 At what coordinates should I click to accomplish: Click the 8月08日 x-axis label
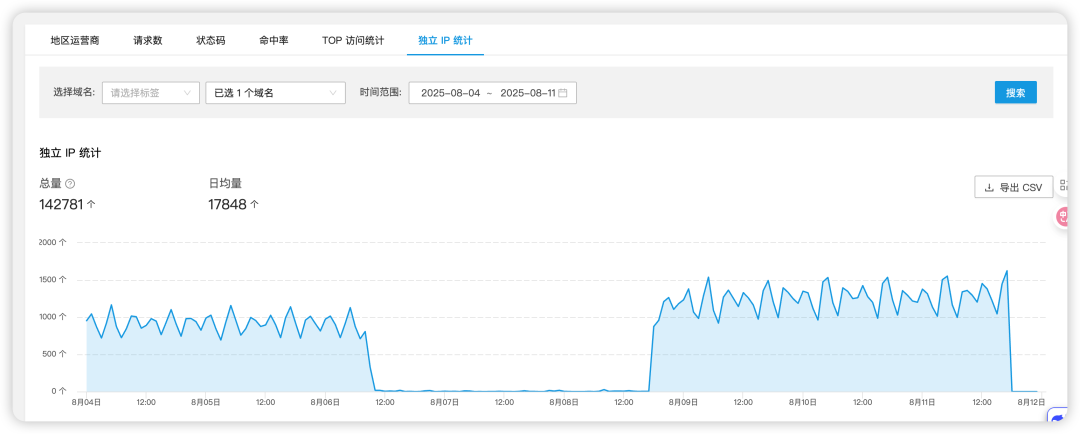point(564,402)
